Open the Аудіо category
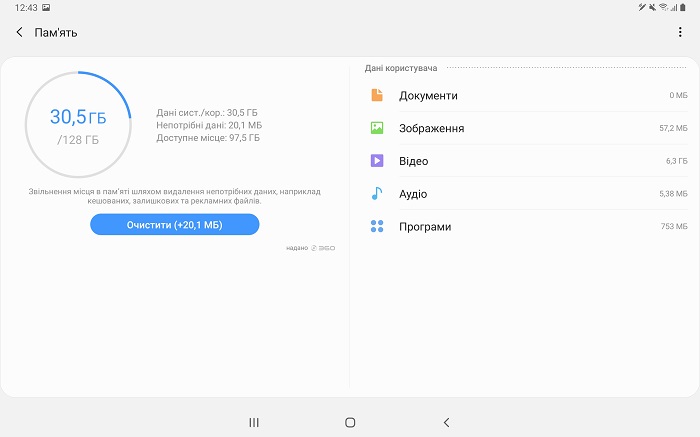 [x=529, y=194]
